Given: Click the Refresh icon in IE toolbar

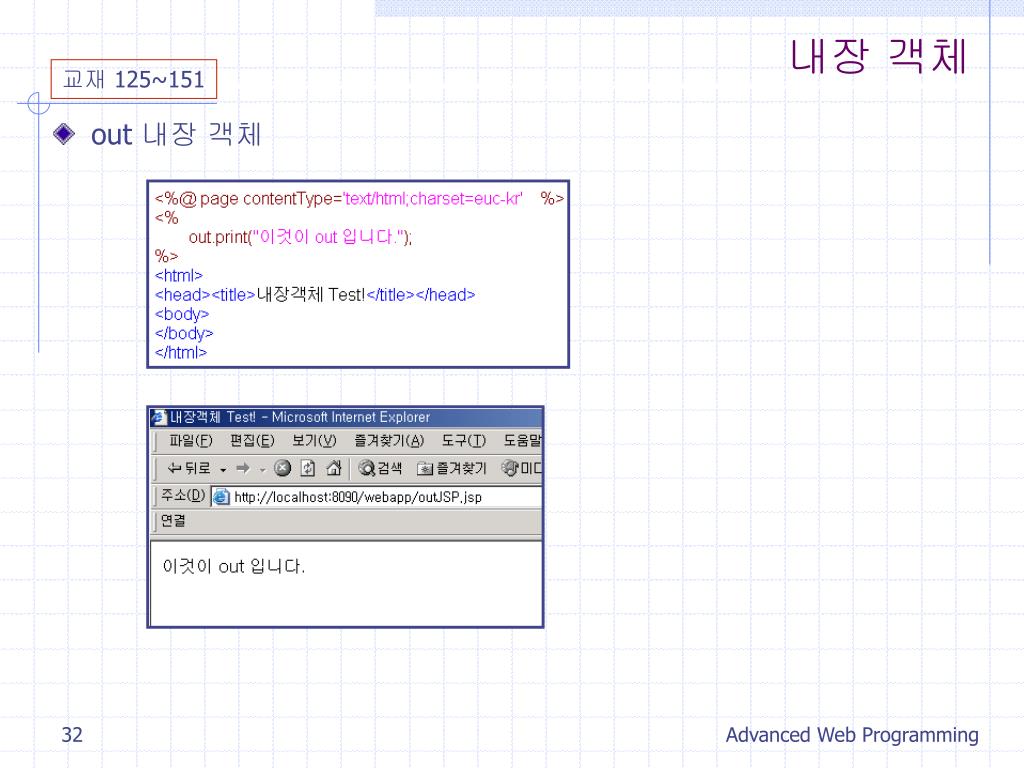Looking at the screenshot, I should (308, 468).
